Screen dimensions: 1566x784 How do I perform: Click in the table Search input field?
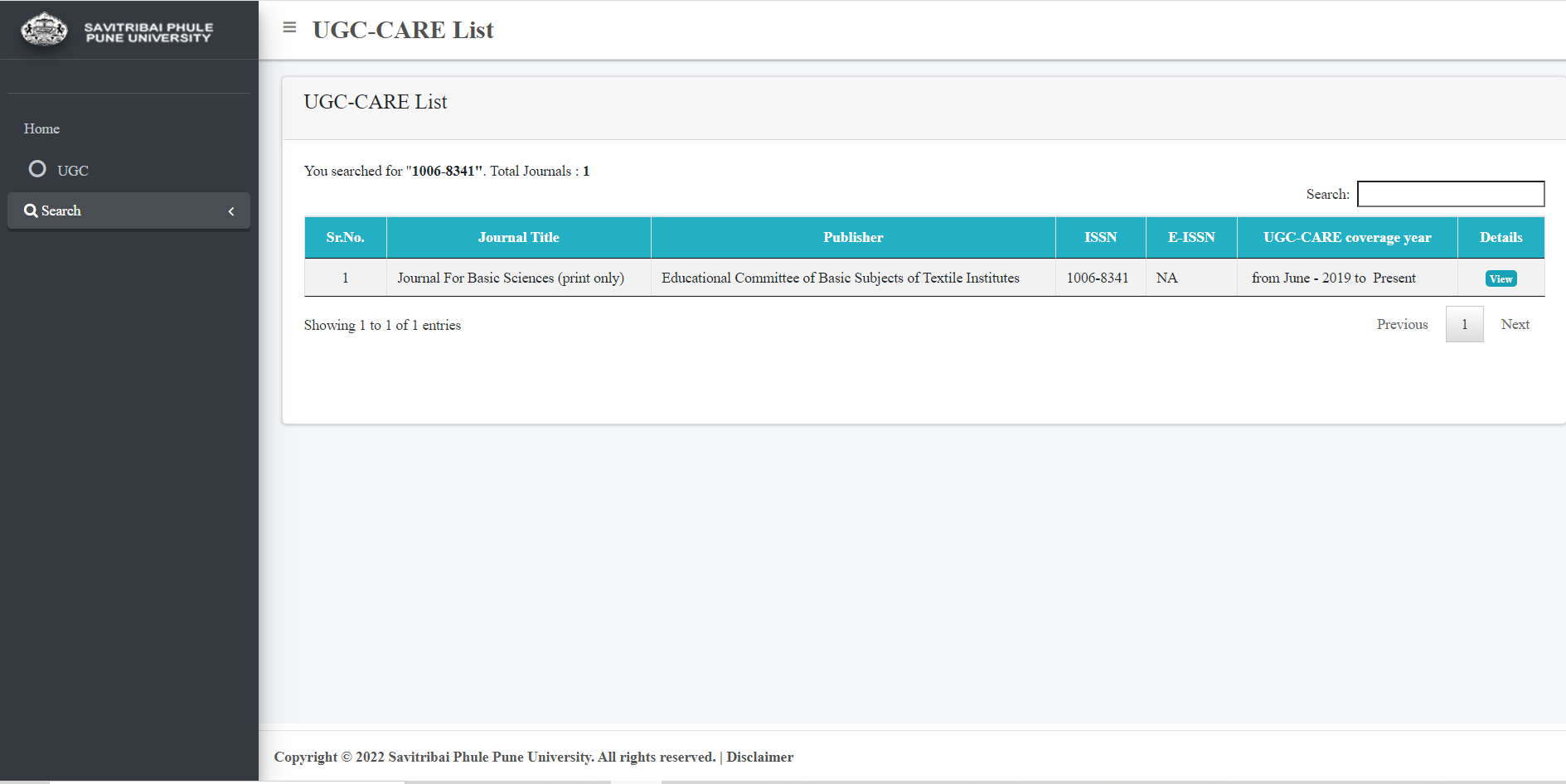click(1450, 194)
